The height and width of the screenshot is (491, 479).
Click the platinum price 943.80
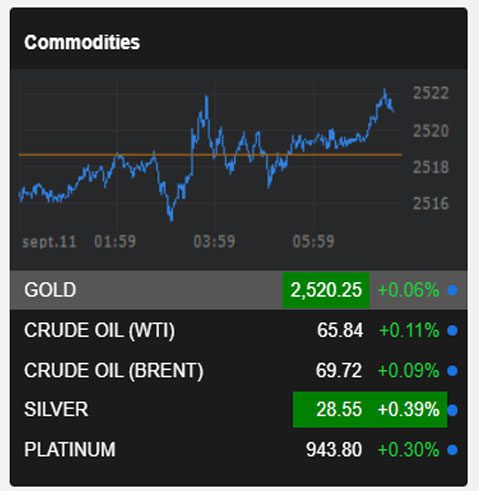[x=334, y=449]
